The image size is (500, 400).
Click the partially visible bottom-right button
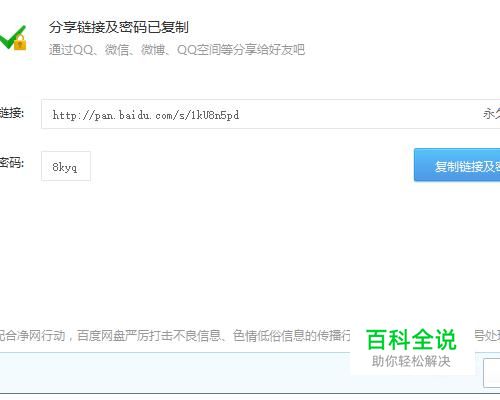[x=492, y=373]
